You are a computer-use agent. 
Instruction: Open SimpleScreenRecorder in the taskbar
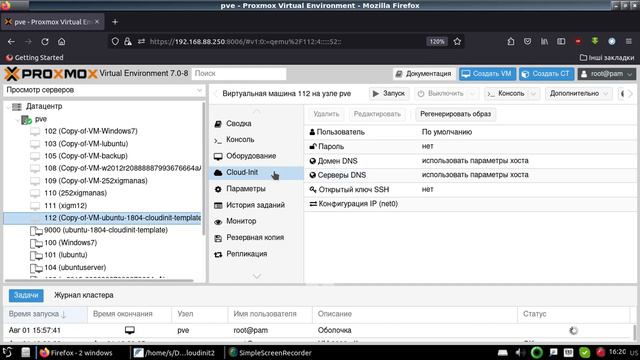[270, 353]
